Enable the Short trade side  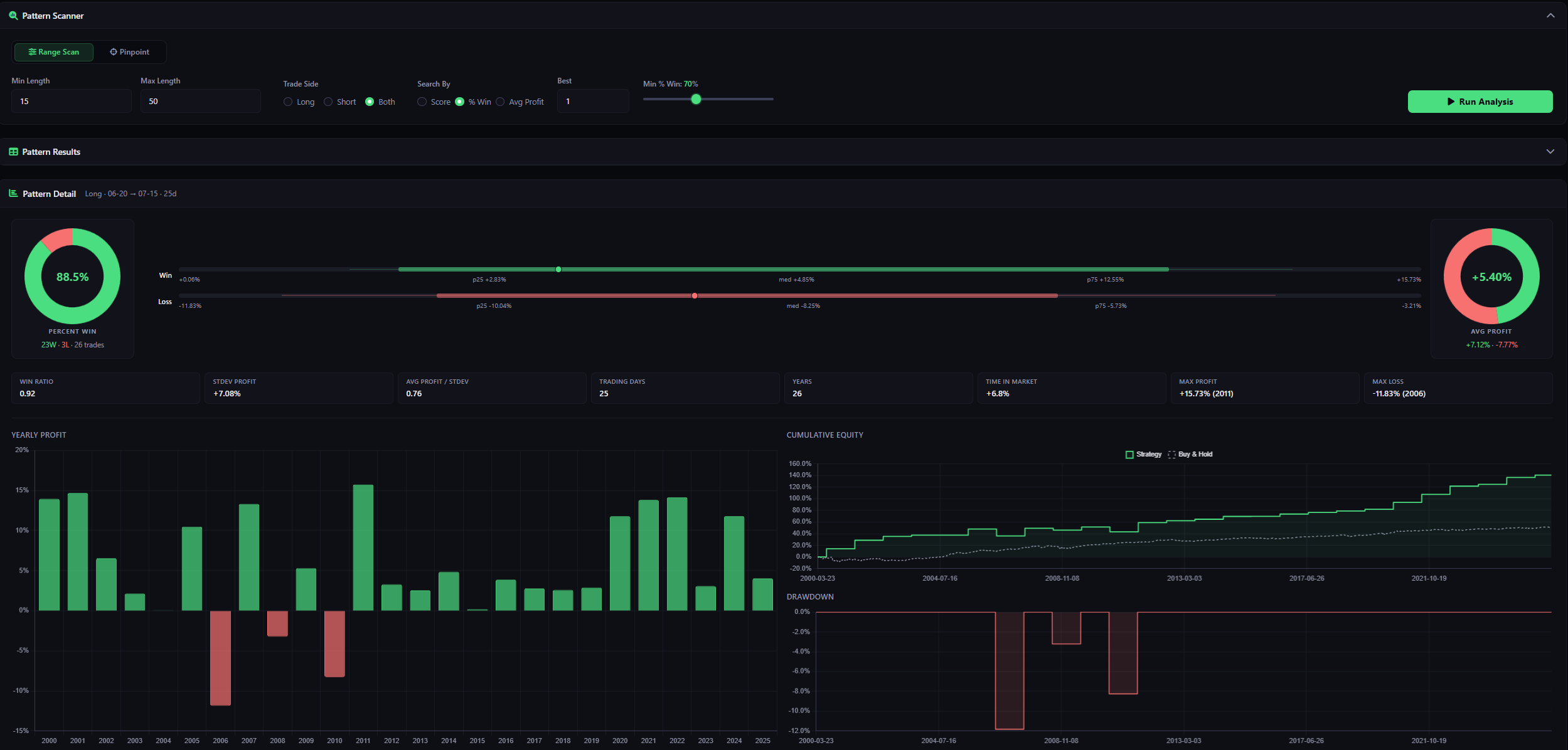[x=328, y=102]
